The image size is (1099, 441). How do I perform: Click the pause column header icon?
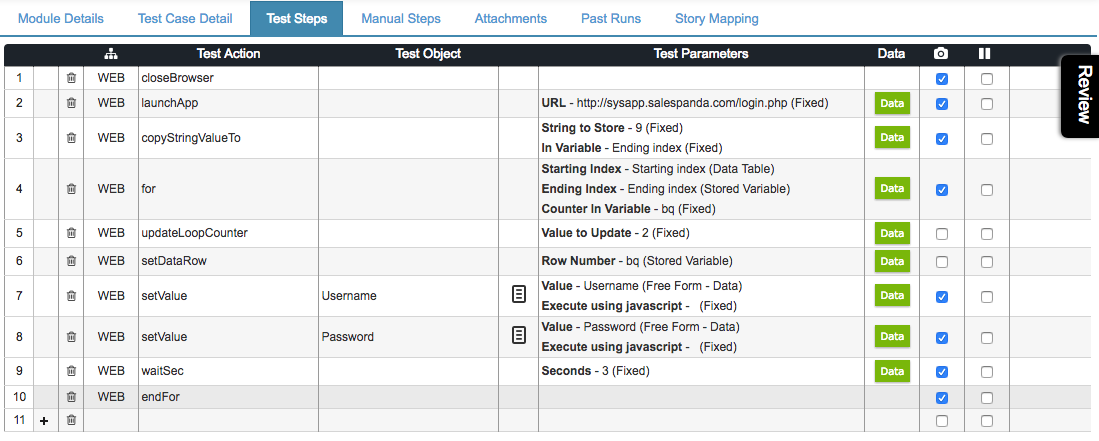[x=984, y=53]
